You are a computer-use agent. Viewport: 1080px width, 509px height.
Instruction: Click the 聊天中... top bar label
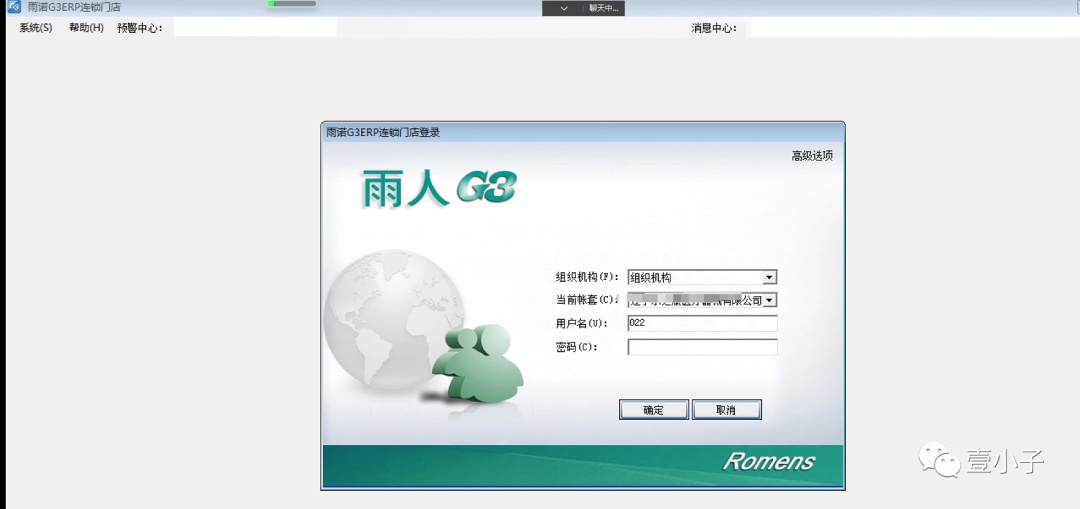click(603, 8)
